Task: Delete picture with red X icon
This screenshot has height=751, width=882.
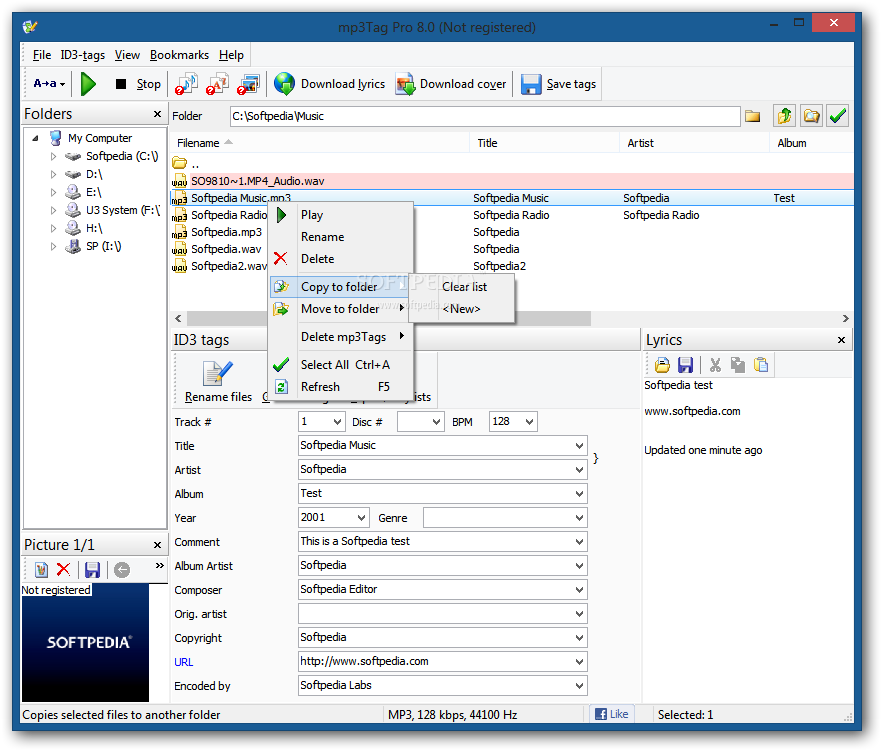Action: (64, 570)
